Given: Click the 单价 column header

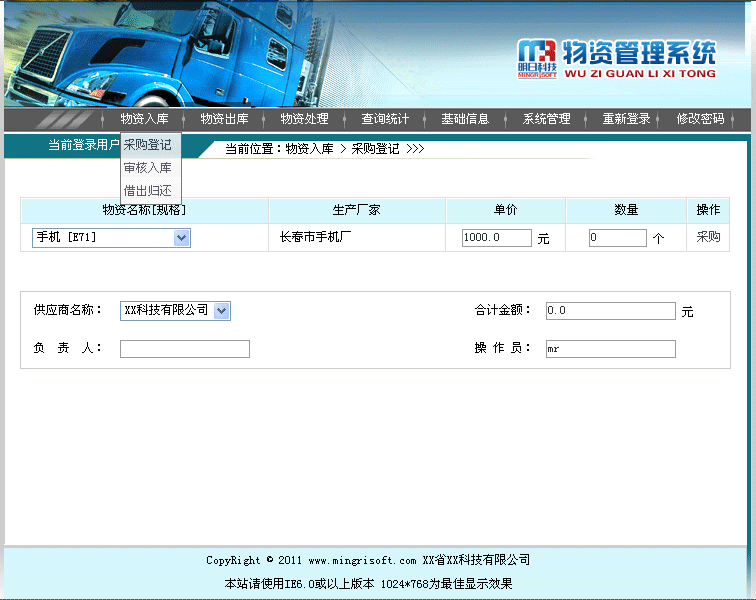Looking at the screenshot, I should point(505,210).
